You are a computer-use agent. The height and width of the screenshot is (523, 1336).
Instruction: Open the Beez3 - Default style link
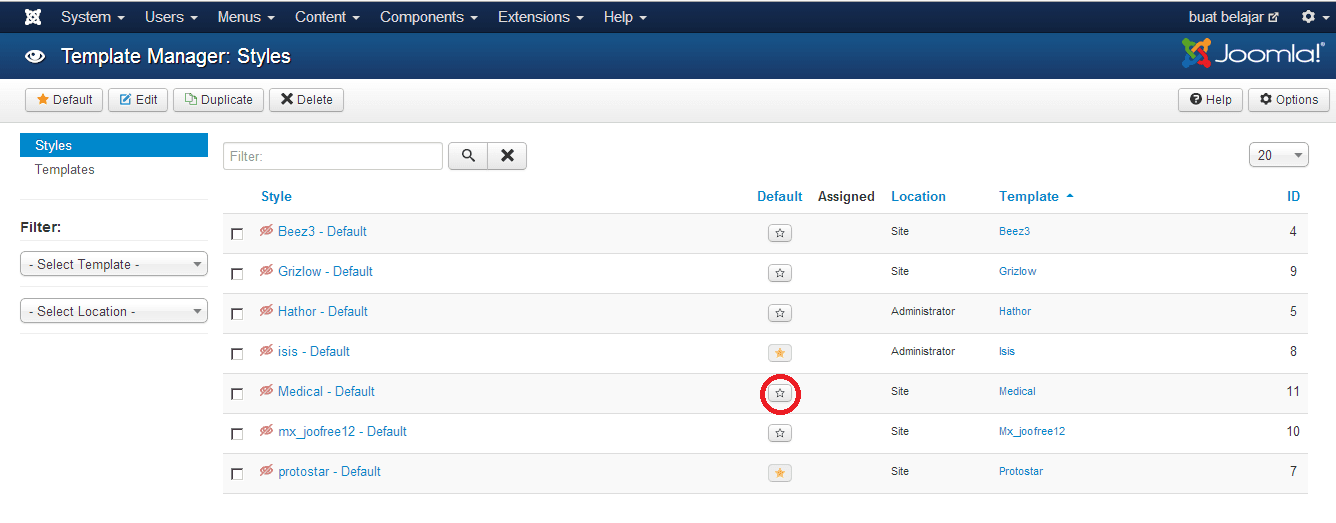click(322, 231)
